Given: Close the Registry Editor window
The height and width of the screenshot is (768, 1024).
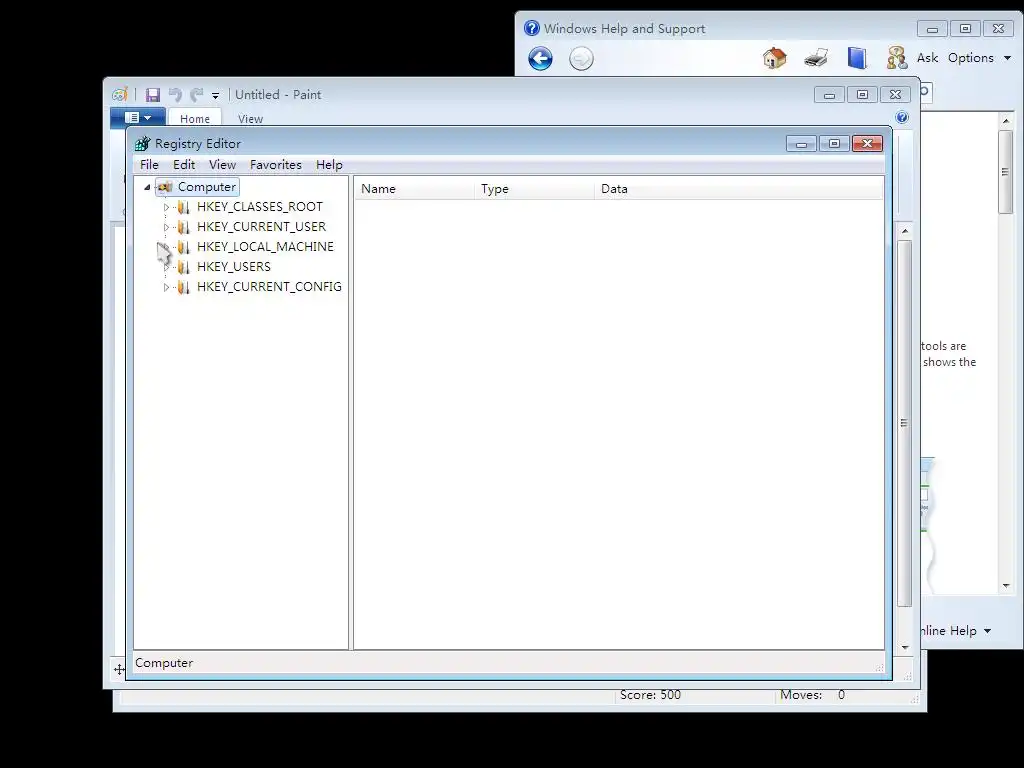Looking at the screenshot, I should click(867, 144).
